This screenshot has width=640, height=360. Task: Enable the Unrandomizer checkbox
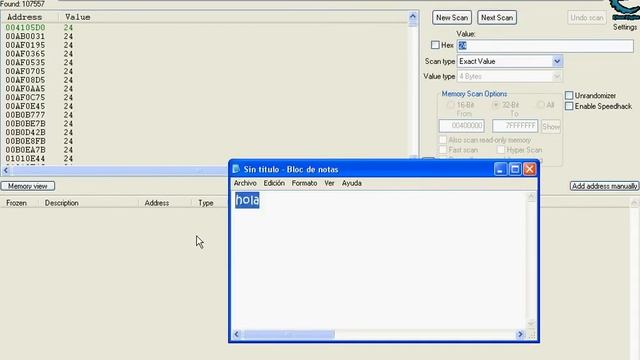coord(569,96)
